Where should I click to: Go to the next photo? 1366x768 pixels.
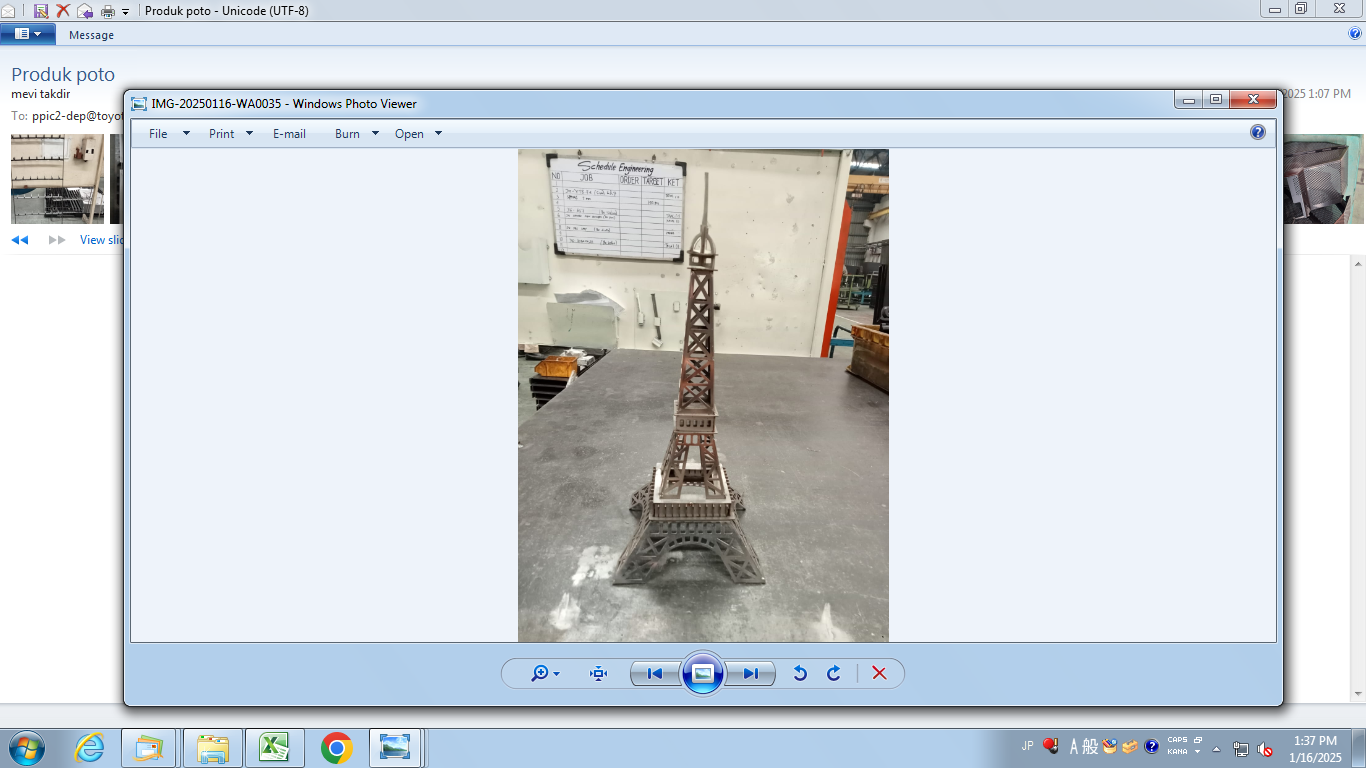click(750, 673)
